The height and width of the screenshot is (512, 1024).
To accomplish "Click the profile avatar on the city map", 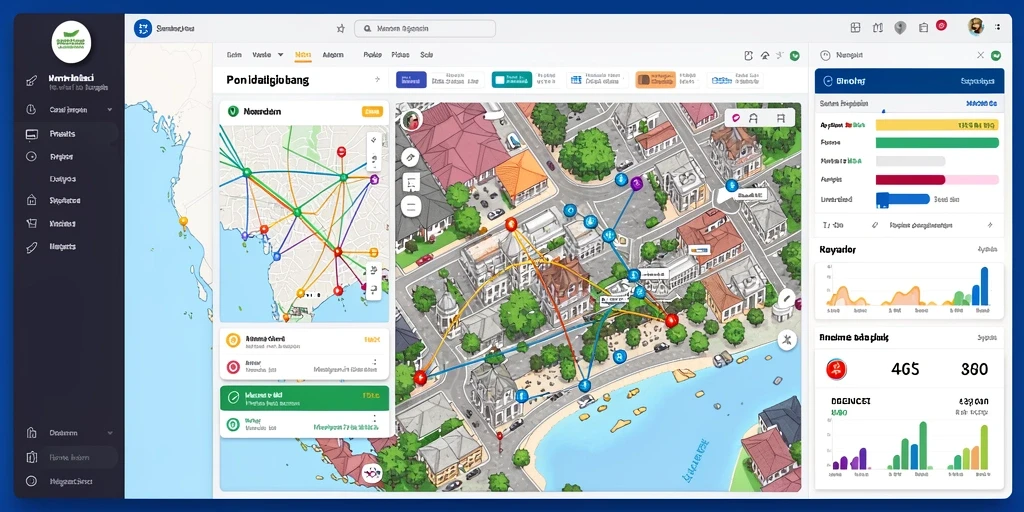I will point(411,120).
